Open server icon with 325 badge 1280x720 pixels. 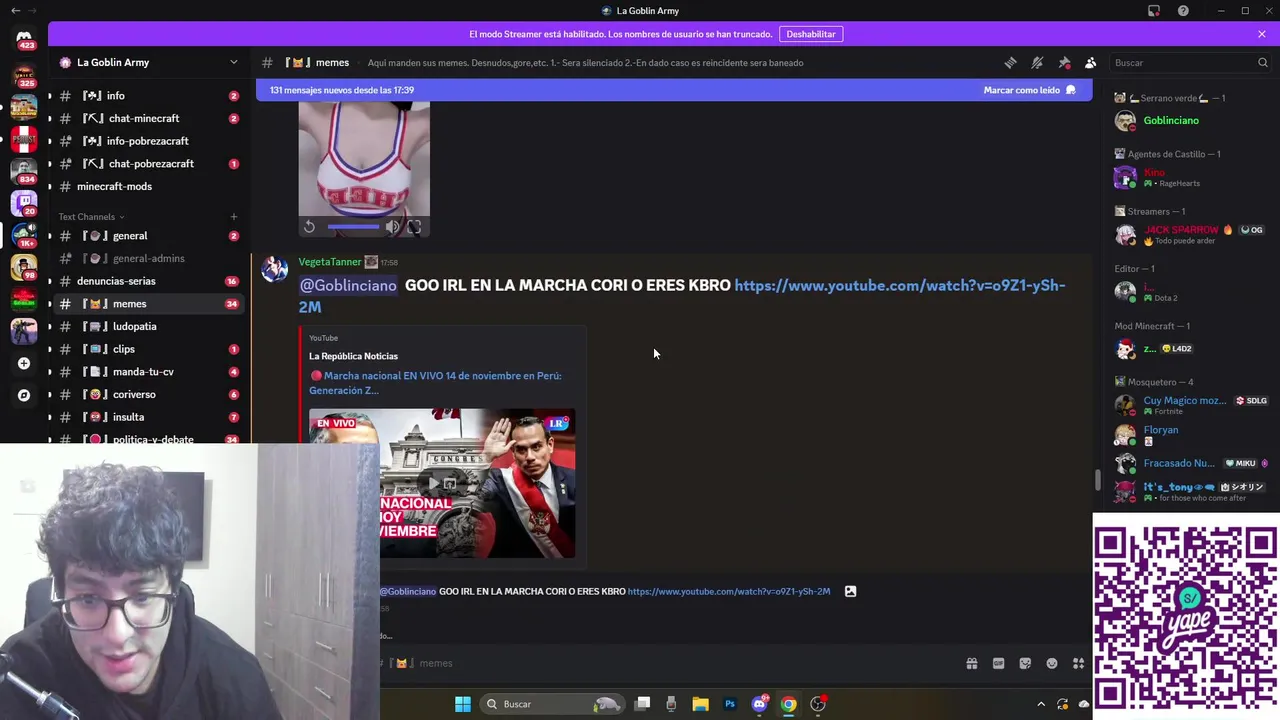click(24, 76)
